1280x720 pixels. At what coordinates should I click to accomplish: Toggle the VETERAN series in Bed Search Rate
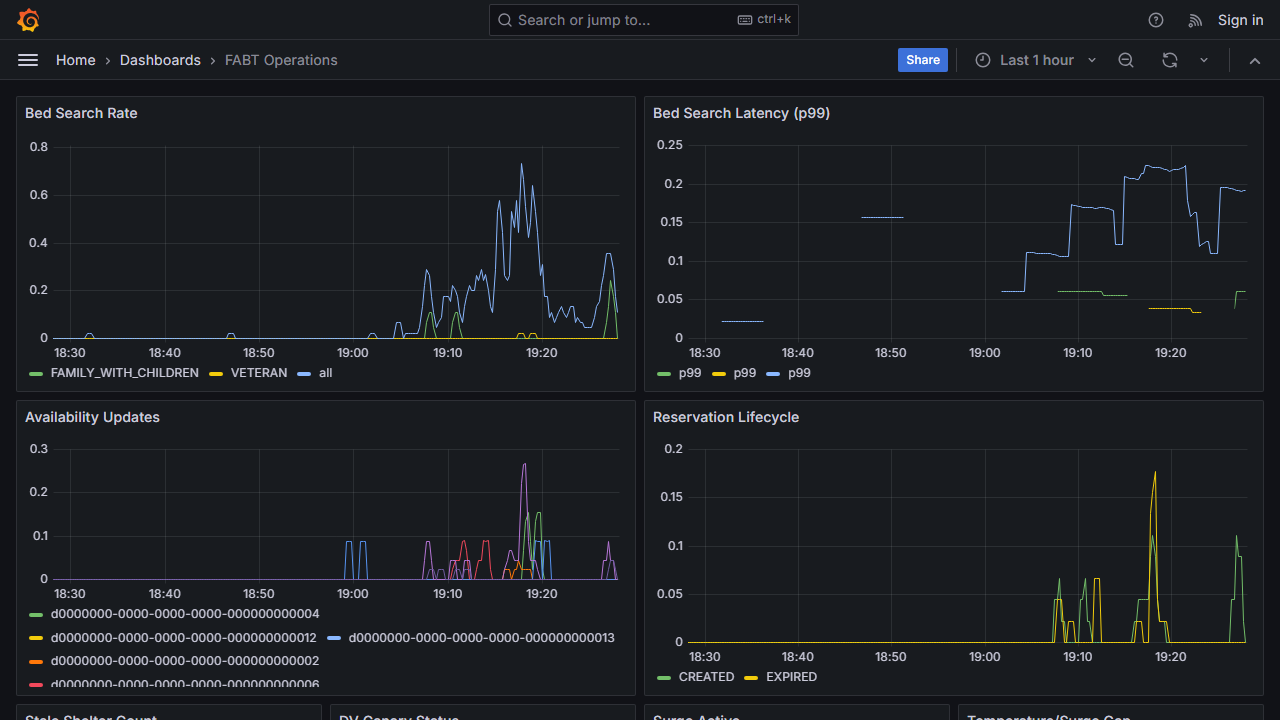pyautogui.click(x=258, y=373)
